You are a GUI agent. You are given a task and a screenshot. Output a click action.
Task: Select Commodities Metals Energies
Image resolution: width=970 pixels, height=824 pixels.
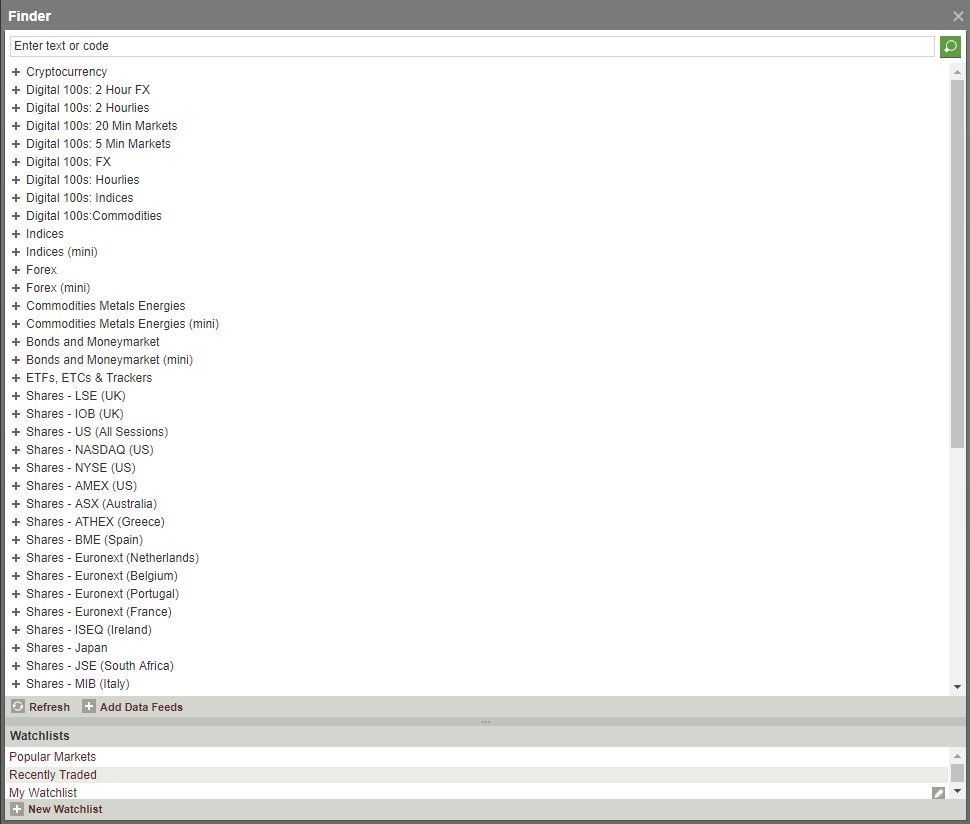(x=106, y=306)
